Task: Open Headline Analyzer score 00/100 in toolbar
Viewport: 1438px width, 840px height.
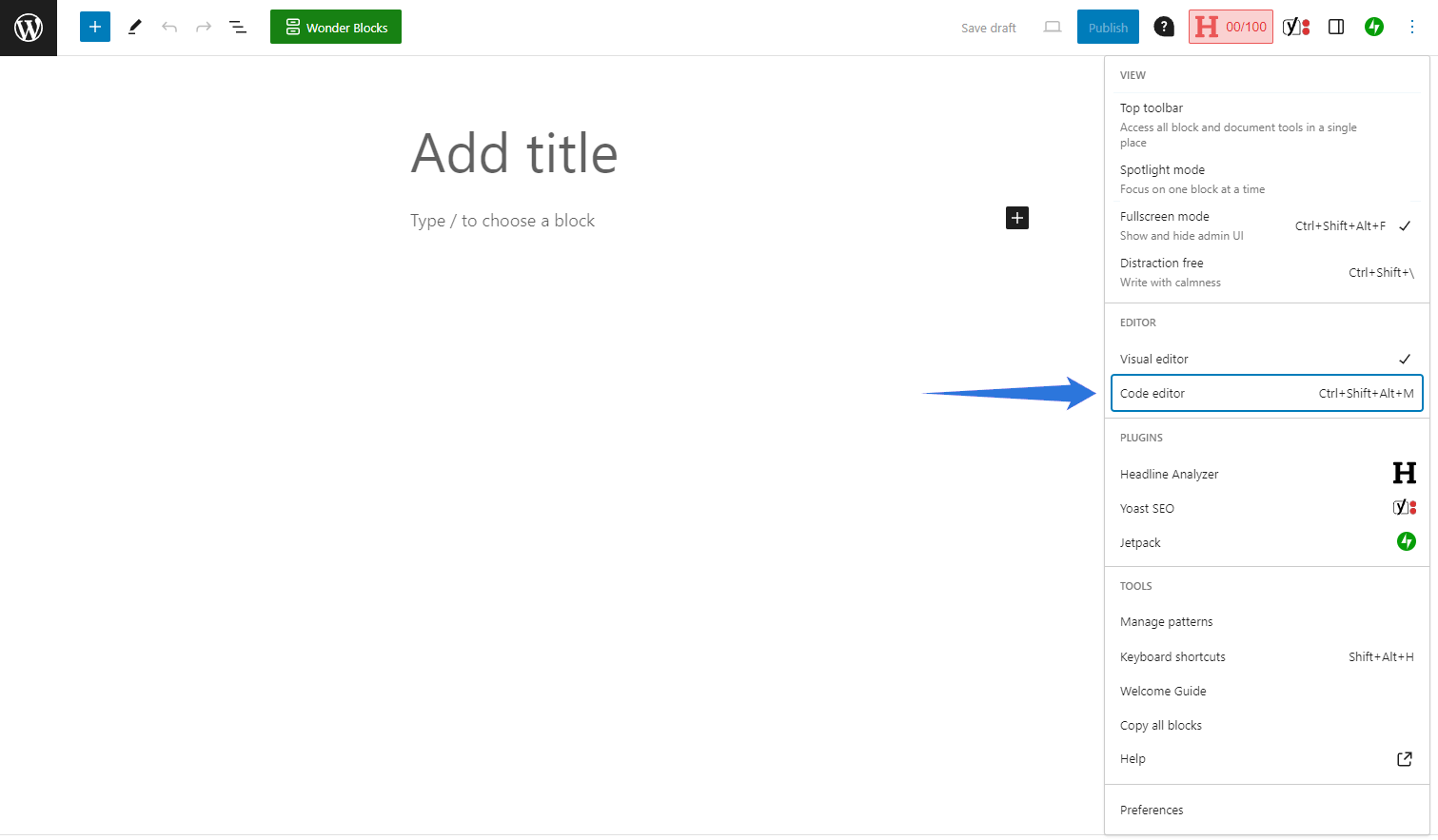Action: click(x=1231, y=27)
